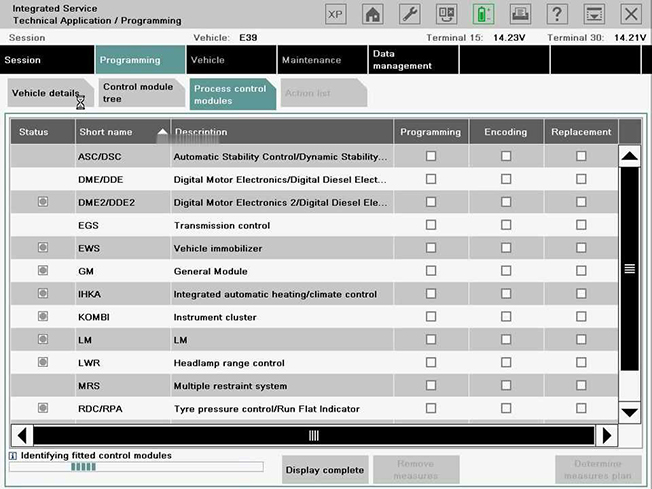Click the 'Integrated automatic heating/climate control' row
652x489 pixels.
point(314,294)
